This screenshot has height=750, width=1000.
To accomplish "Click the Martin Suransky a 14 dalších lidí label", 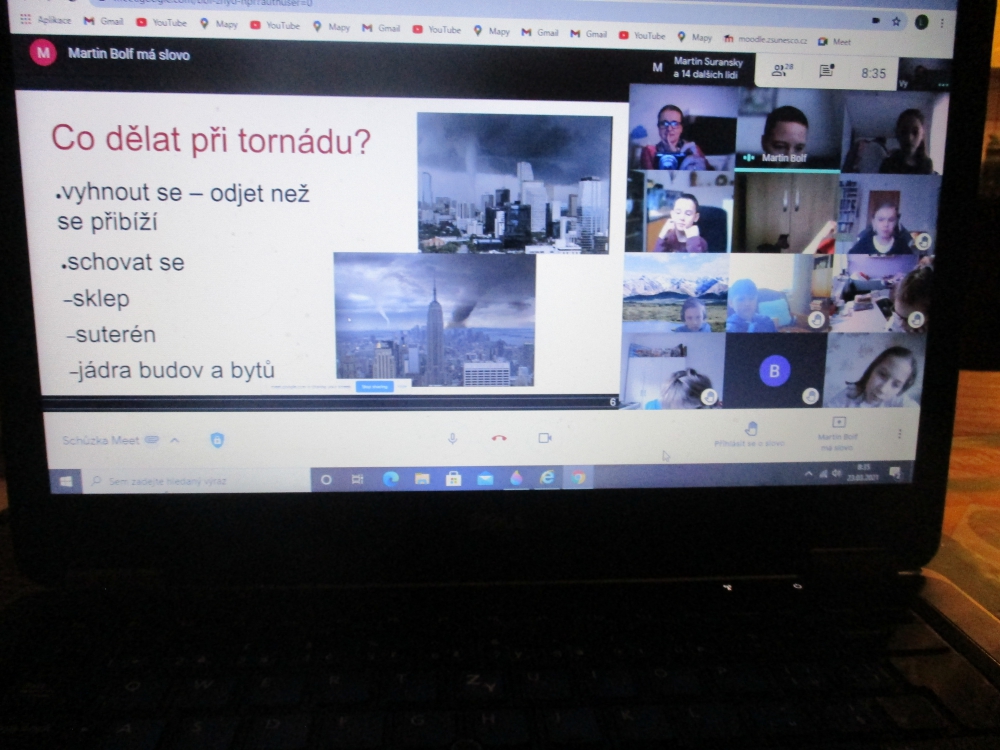I will pos(708,68).
